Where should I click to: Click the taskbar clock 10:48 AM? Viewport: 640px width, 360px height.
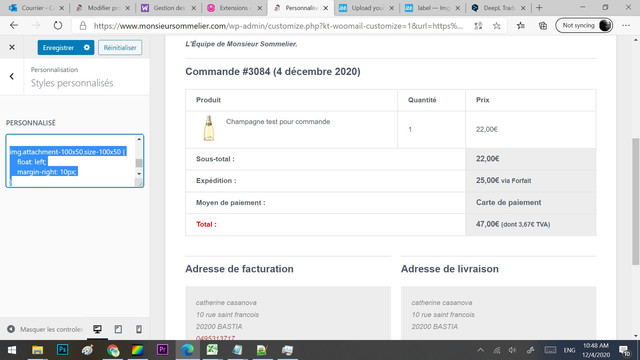click(596, 350)
